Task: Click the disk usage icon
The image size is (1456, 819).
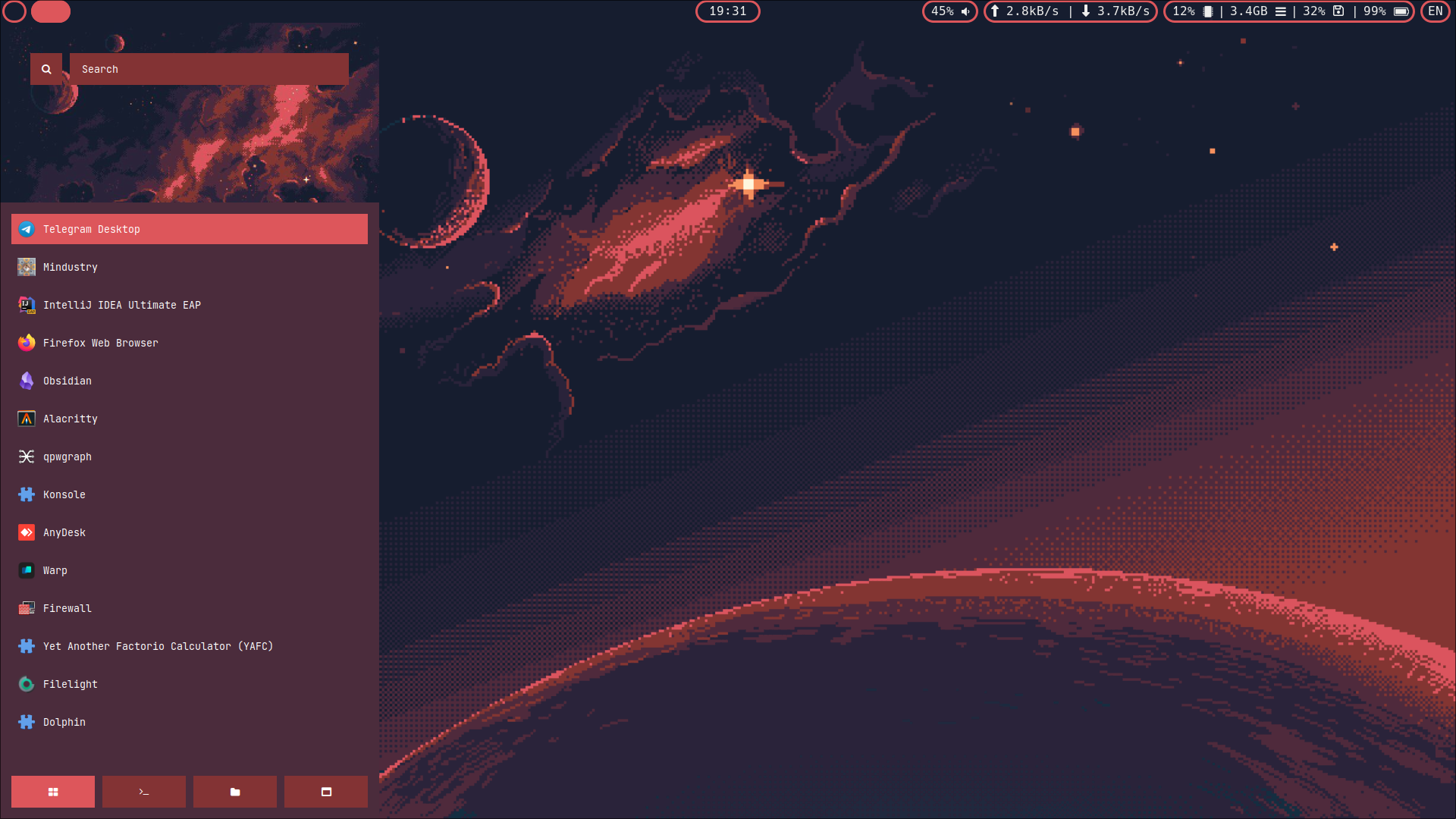Action: point(1338,11)
